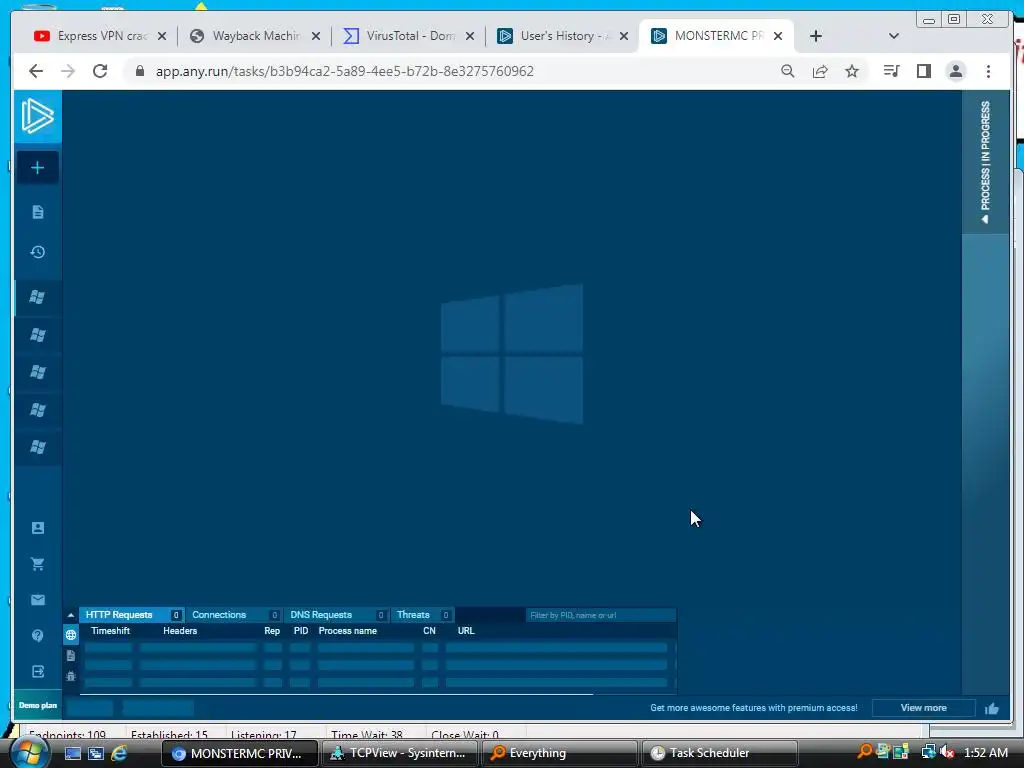The image size is (1024, 768).
Task: Open the mail contact icon
Action: tap(37, 600)
